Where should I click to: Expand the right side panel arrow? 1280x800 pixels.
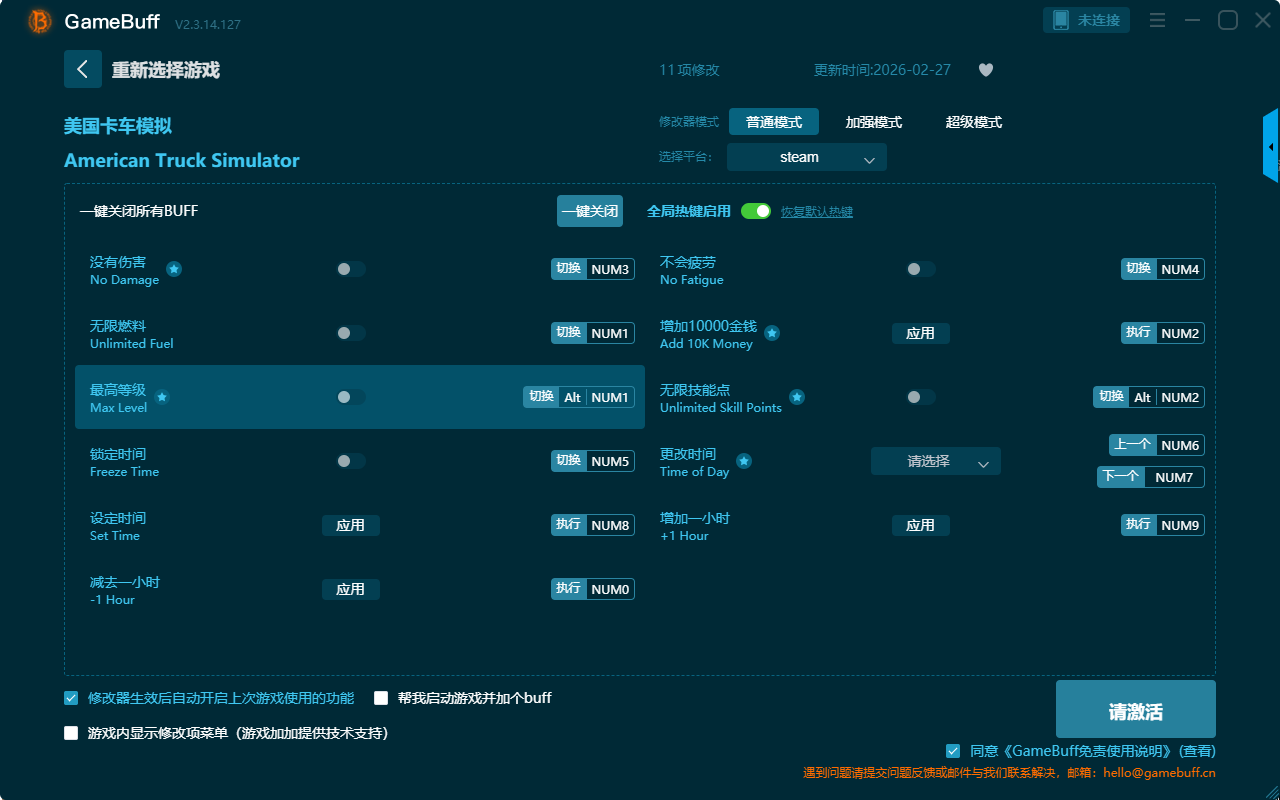point(1271,147)
